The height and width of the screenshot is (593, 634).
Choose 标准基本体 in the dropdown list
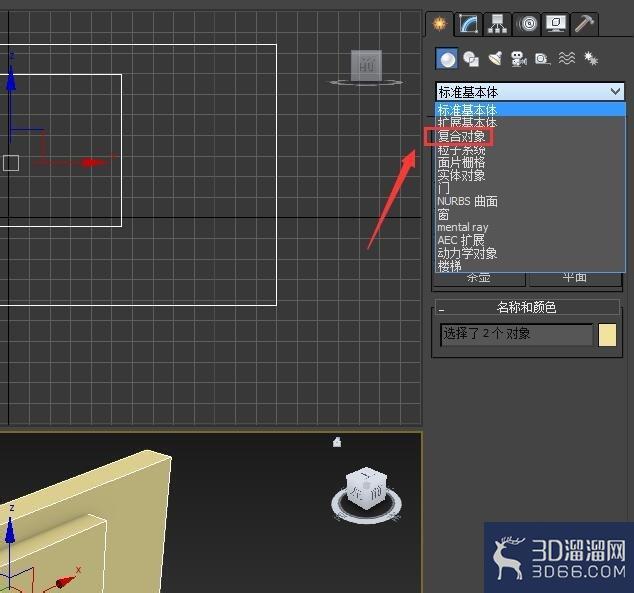click(530, 110)
